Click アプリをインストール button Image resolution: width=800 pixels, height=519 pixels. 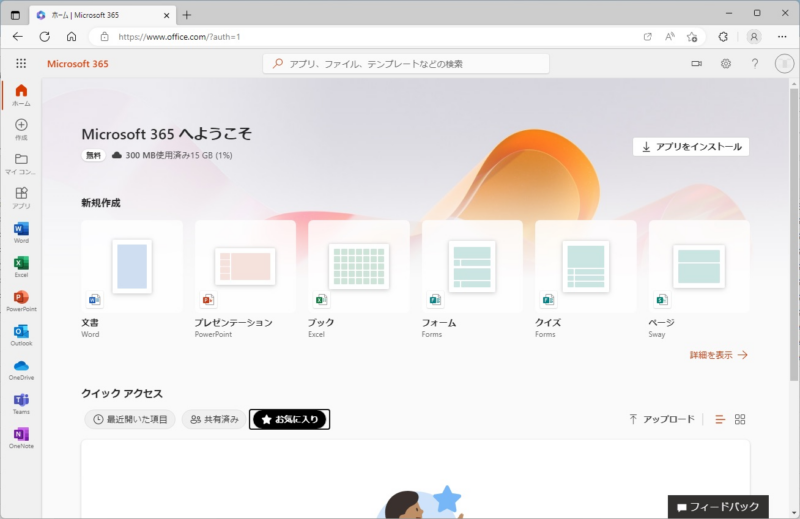pyautogui.click(x=691, y=147)
